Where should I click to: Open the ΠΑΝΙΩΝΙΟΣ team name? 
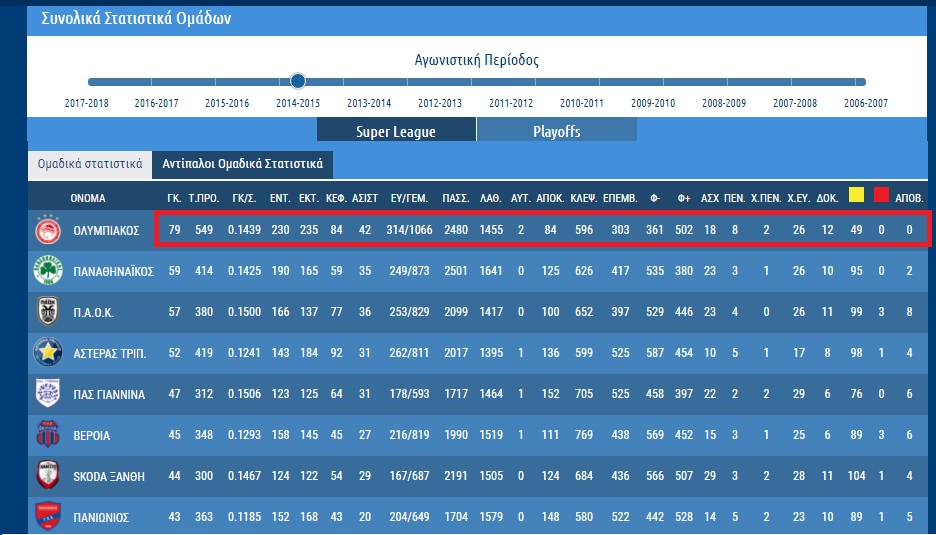click(101, 518)
